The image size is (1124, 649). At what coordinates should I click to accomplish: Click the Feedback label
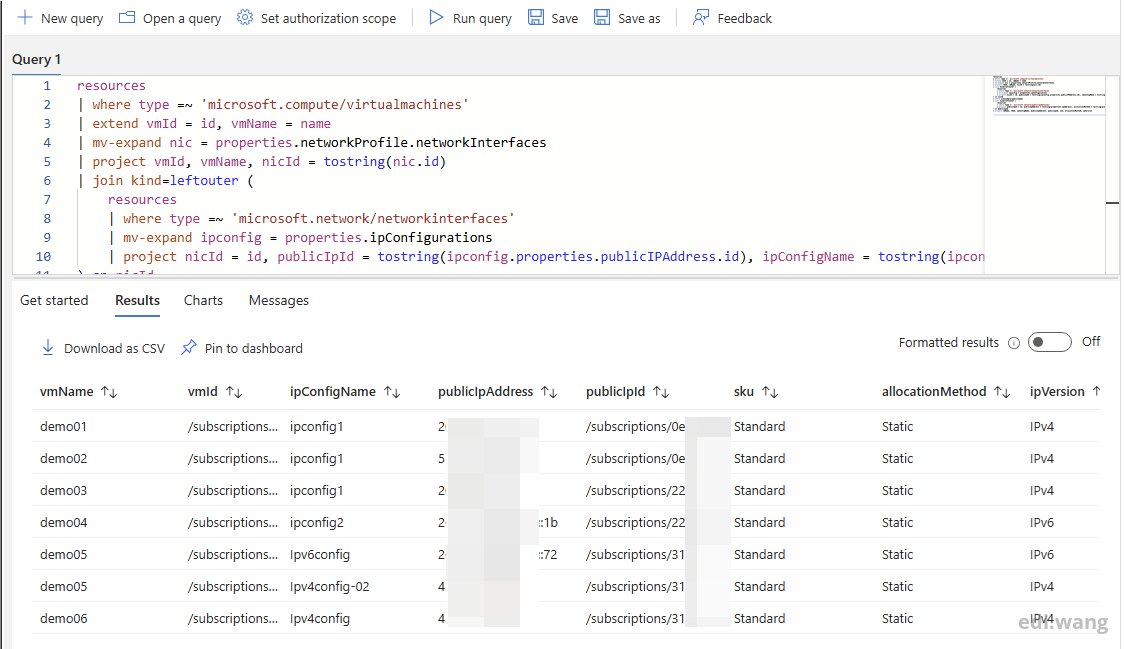coord(745,19)
